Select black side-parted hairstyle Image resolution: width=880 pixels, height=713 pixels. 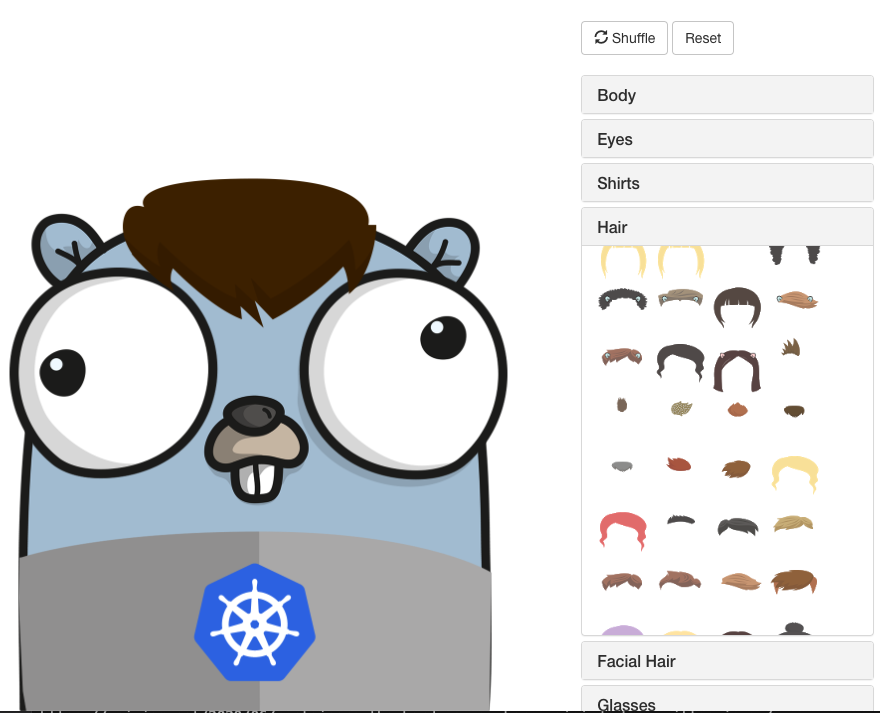737,527
